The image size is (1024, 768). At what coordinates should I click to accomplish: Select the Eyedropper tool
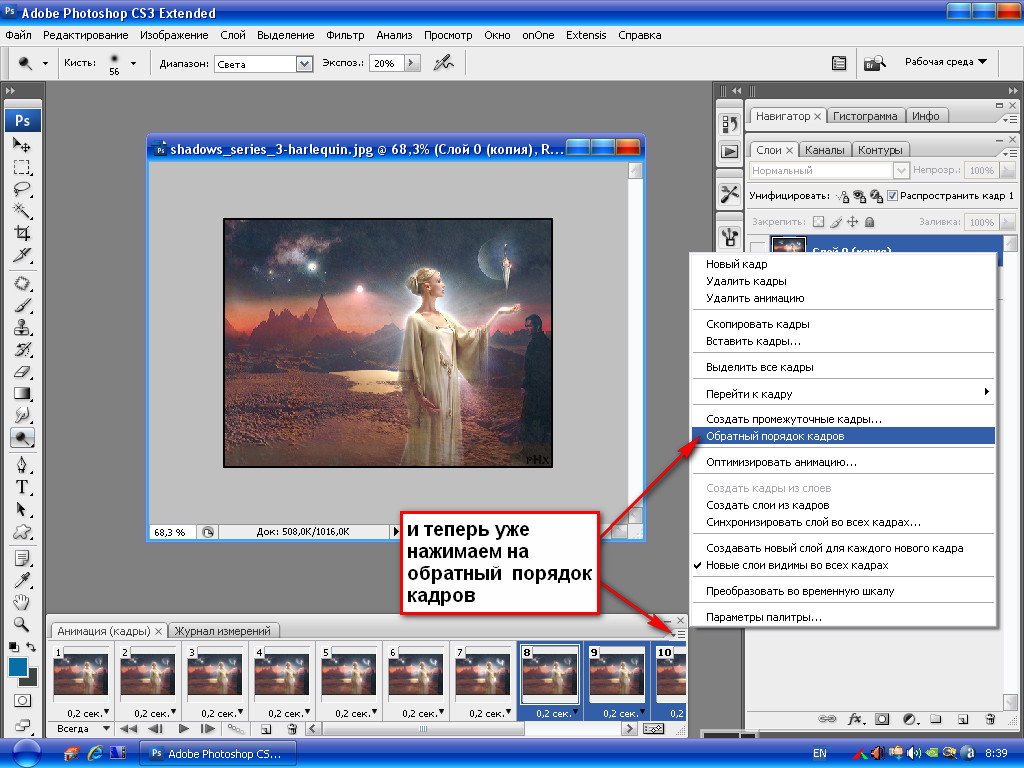pyautogui.click(x=22, y=580)
